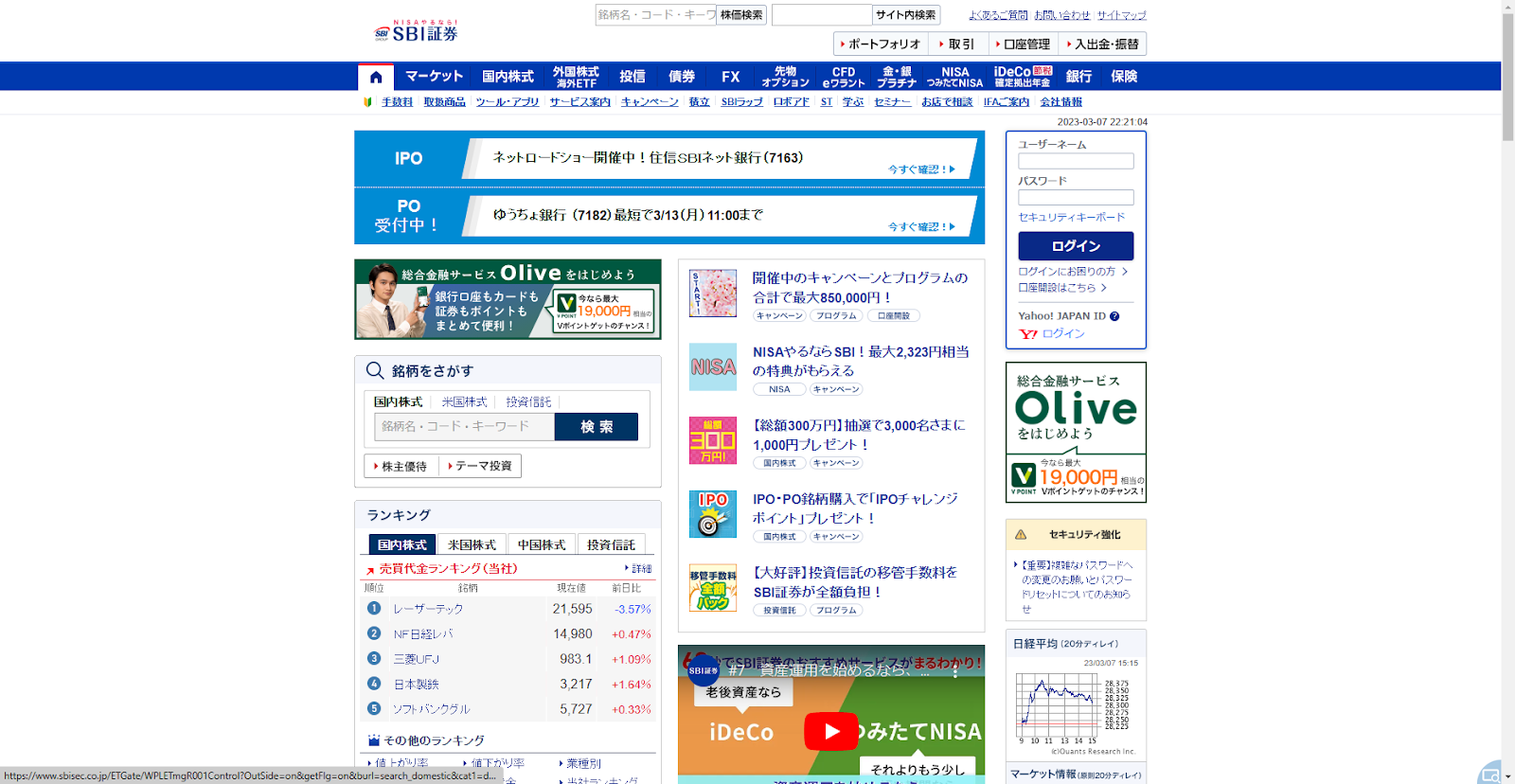Open the 投信 menu
Image resolution: width=1515 pixels, height=784 pixels.
(x=633, y=77)
